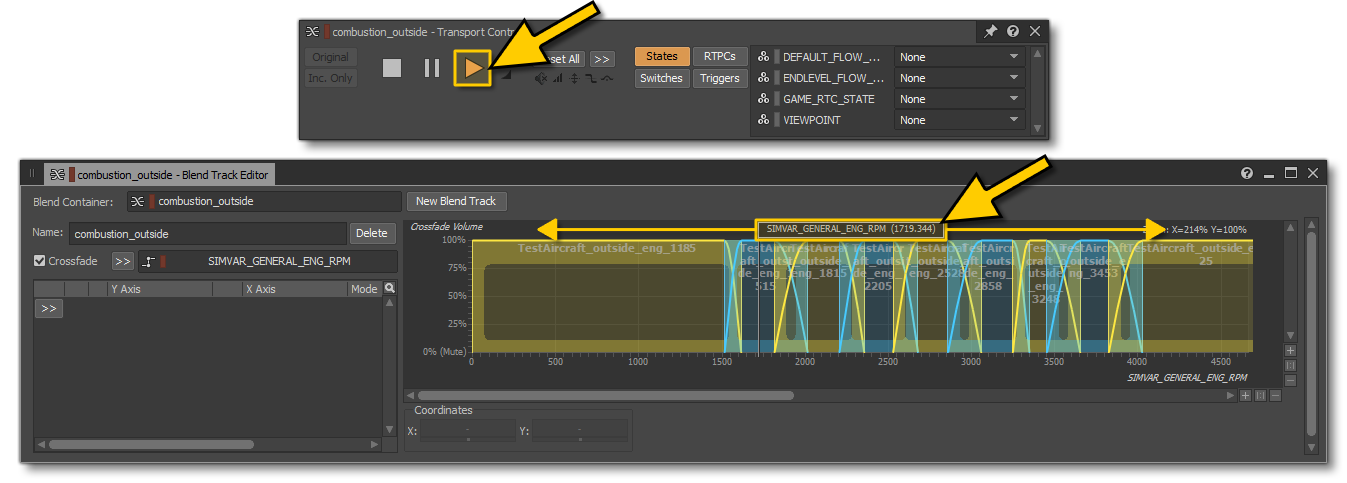Click the GAME_RTC_STATE label
This screenshot has width=1347, height=483.
tap(829, 99)
